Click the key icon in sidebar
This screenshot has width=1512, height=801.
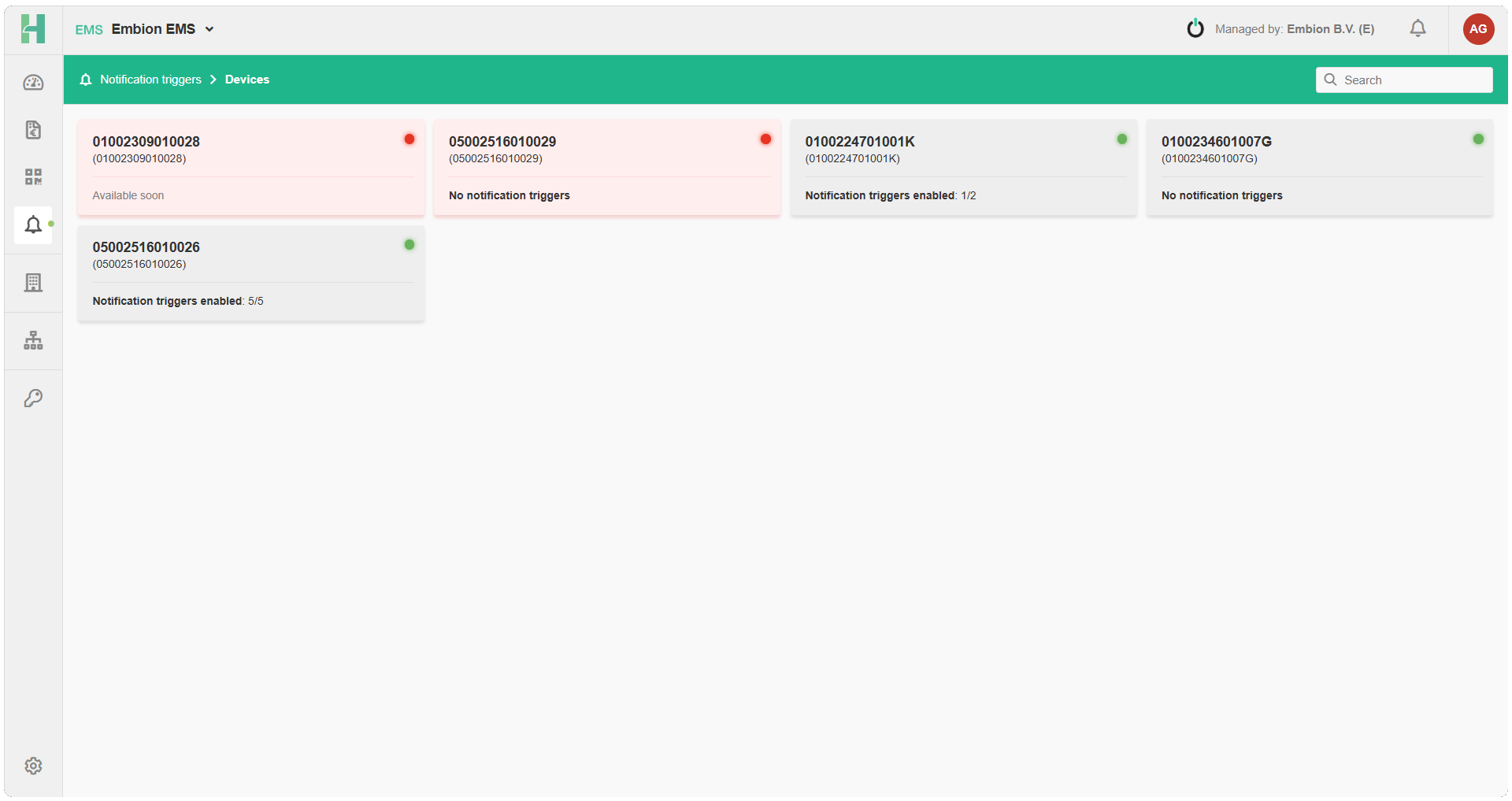(33, 399)
